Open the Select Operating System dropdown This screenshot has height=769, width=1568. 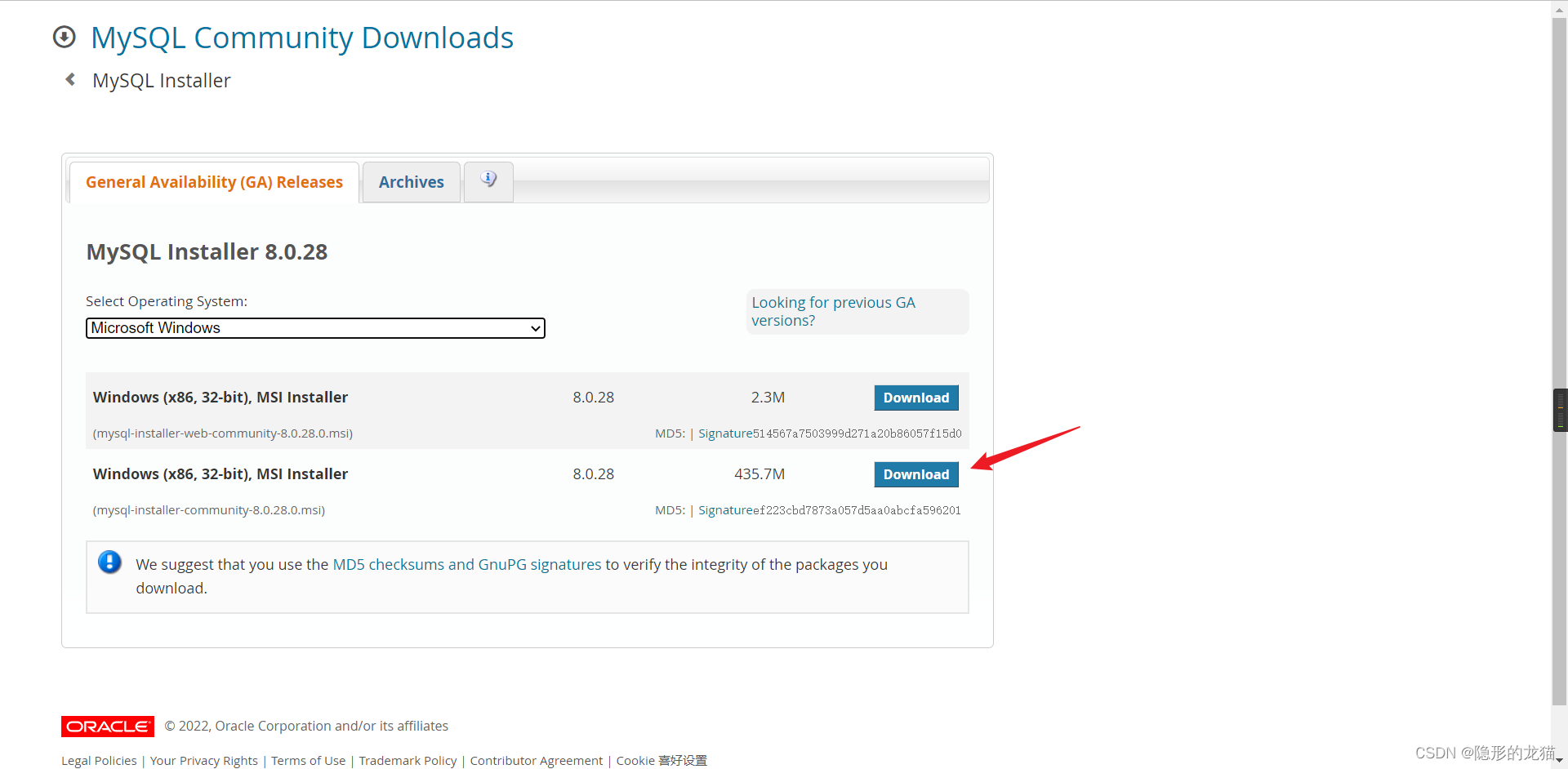tap(315, 328)
